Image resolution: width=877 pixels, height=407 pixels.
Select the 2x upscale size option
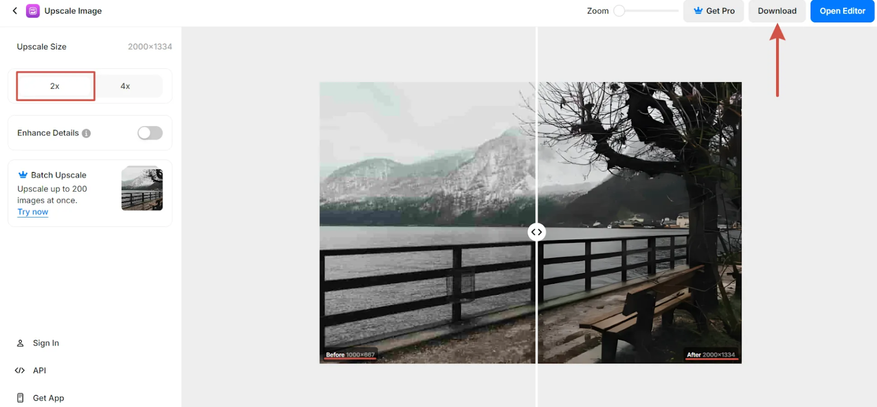(x=55, y=86)
